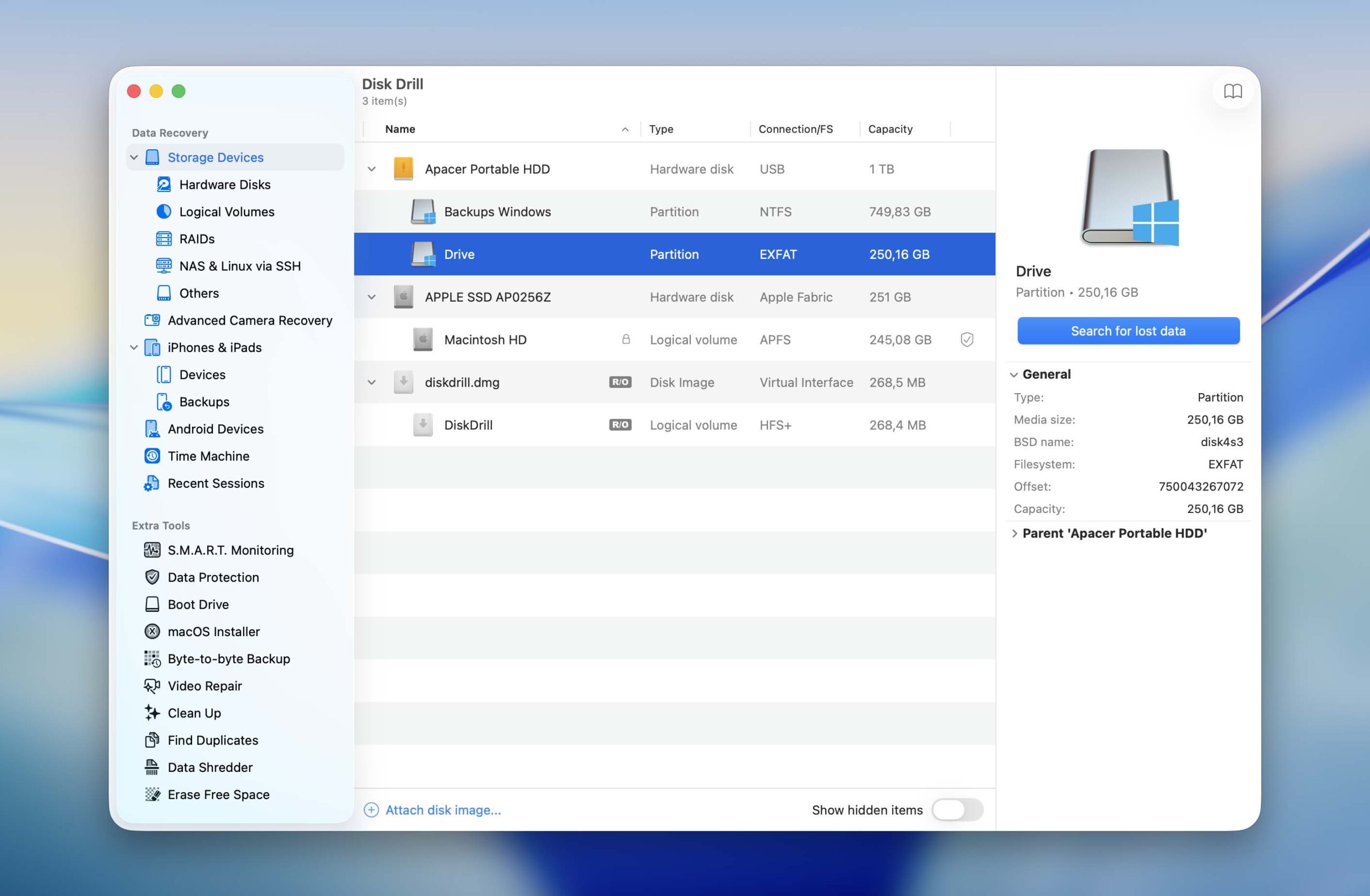The width and height of the screenshot is (1370, 896).
Task: Click the Storage Devices sidebar icon
Action: (153, 157)
